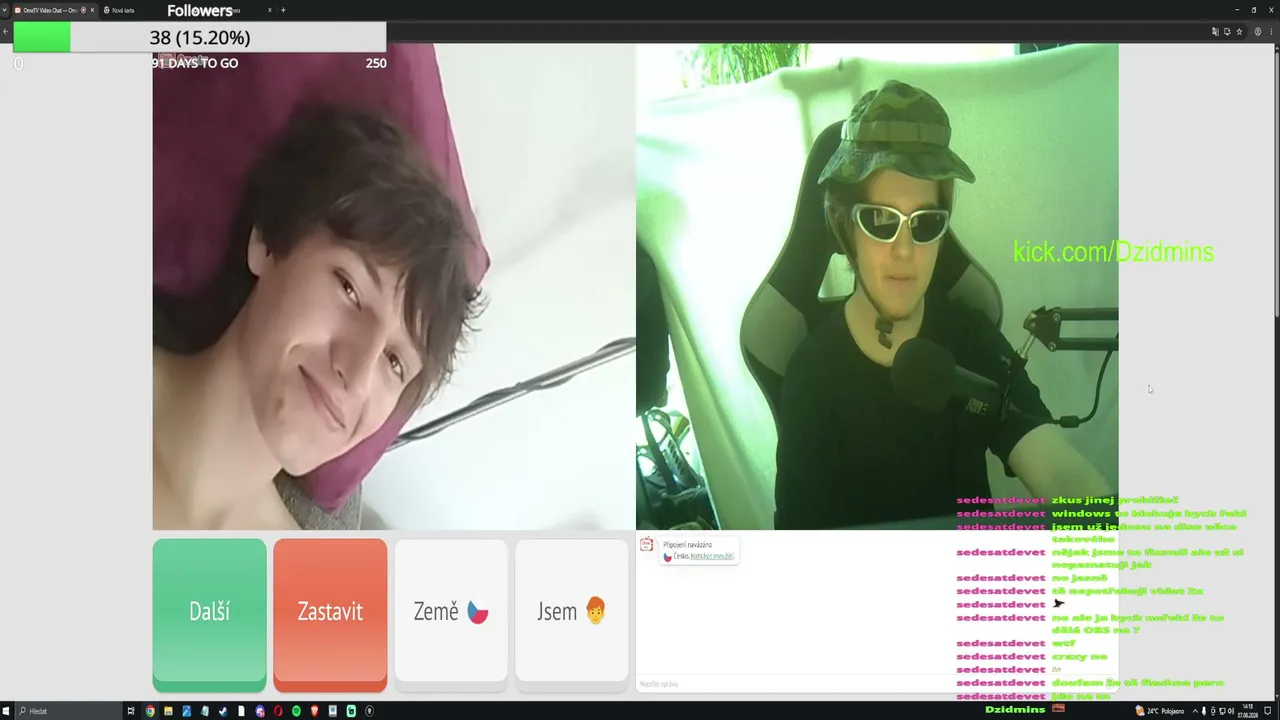Screen dimensions: 1280x720
Task: Open Opera browser from the taskbar
Action: 278,711
